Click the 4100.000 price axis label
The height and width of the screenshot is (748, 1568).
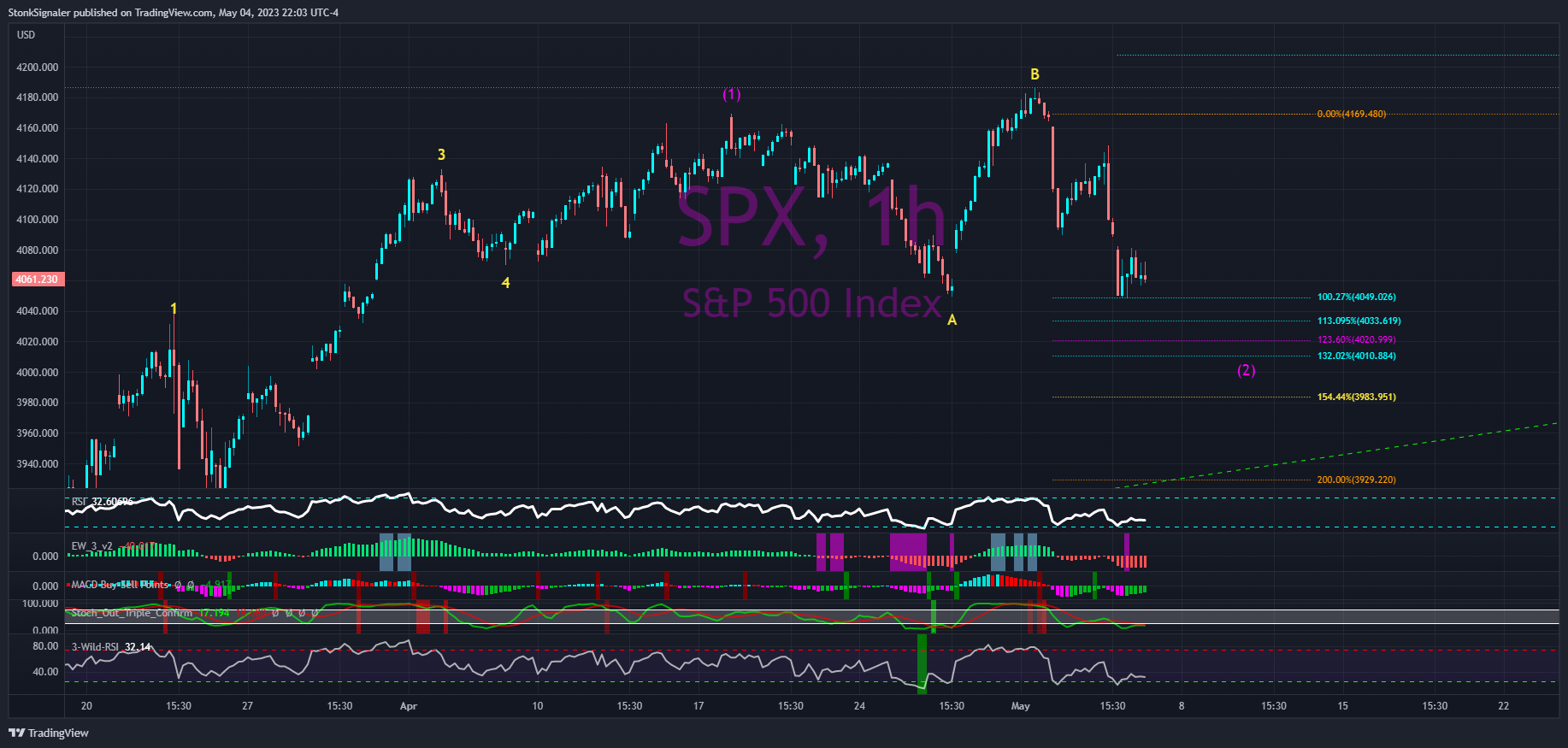[x=38, y=220]
